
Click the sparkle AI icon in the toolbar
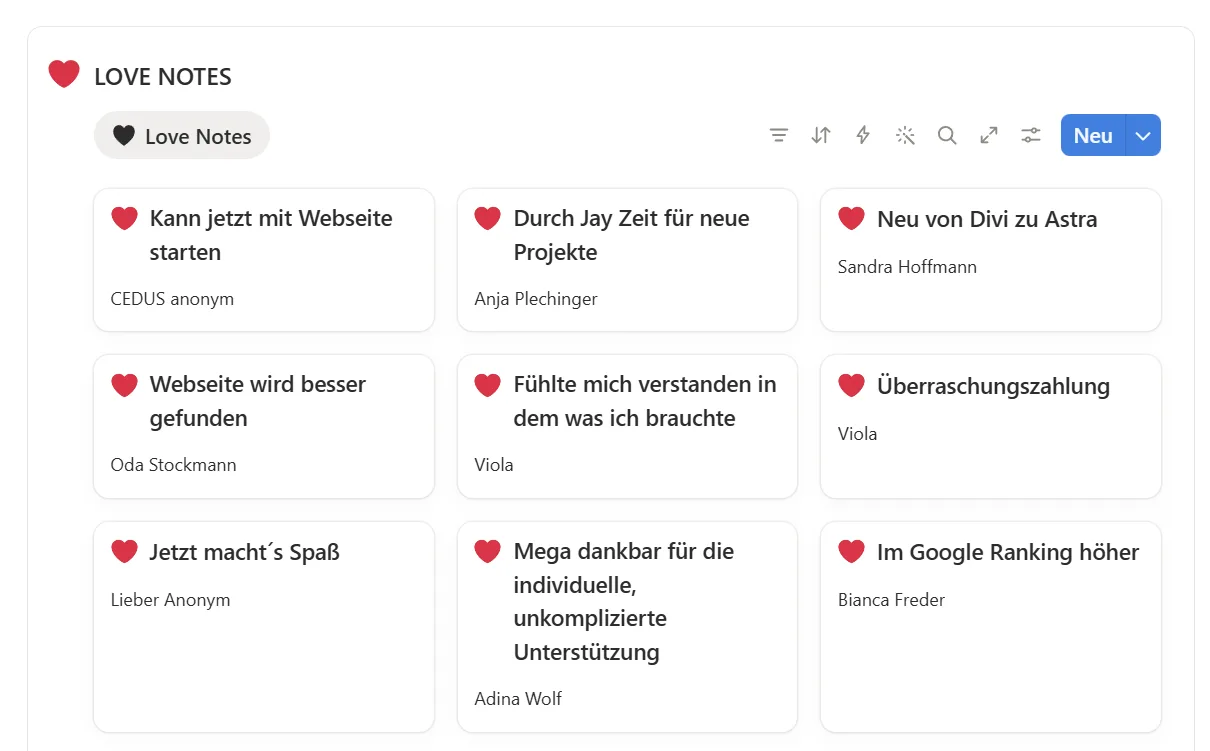(905, 135)
